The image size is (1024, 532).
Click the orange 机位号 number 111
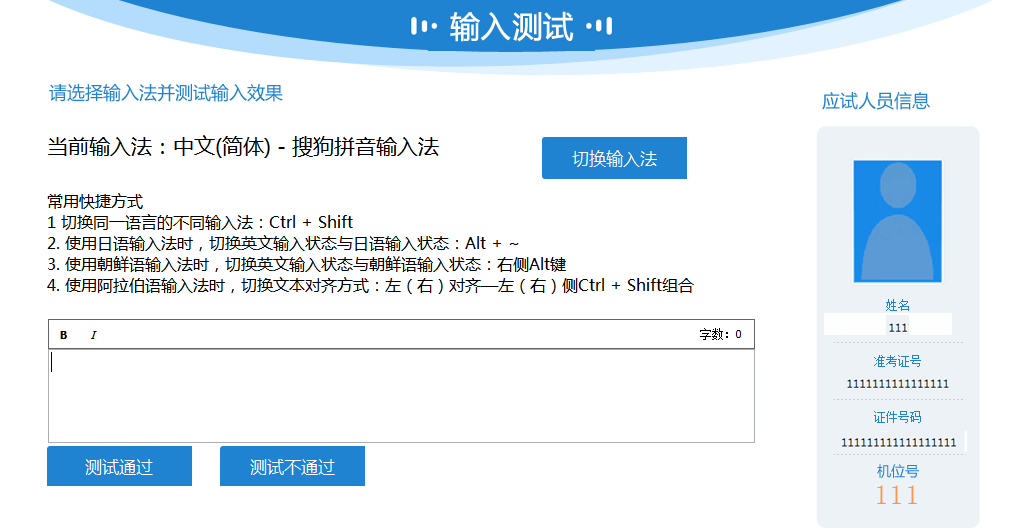(x=897, y=495)
